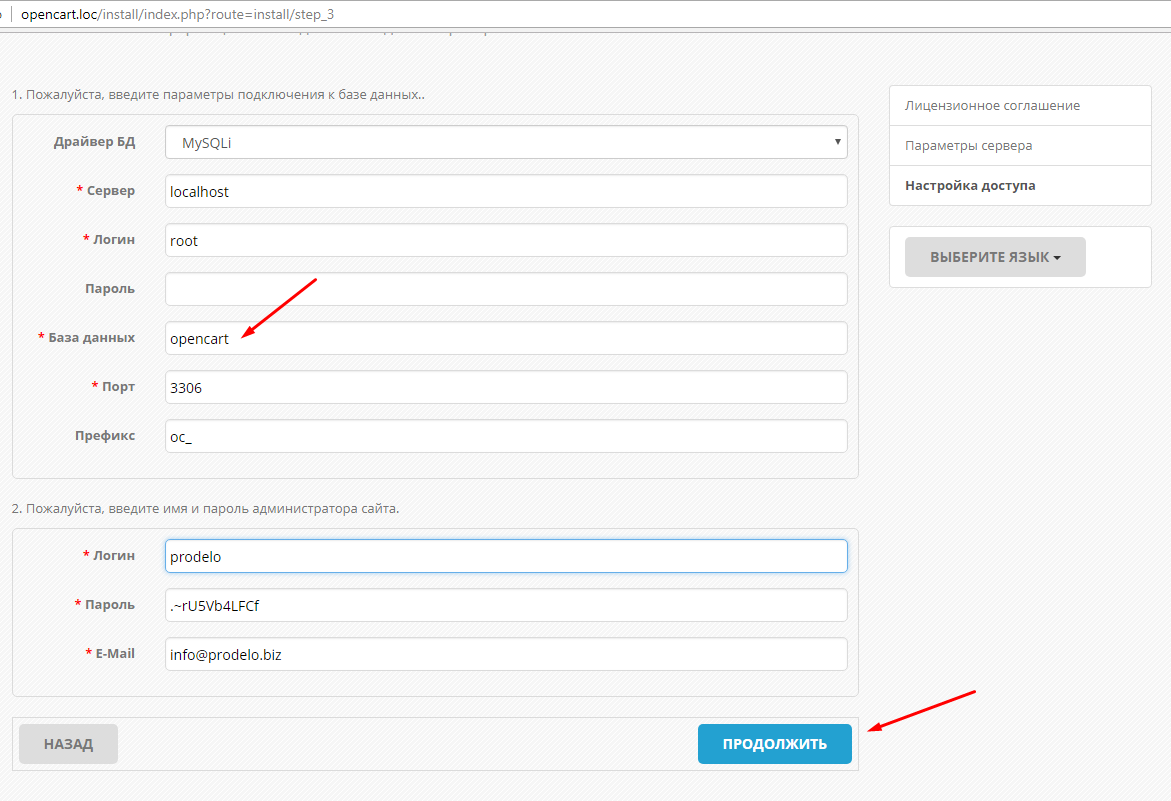Viewport: 1171px width, 801px height.
Task: Click the Сервер field containing localhost
Action: [x=506, y=191]
